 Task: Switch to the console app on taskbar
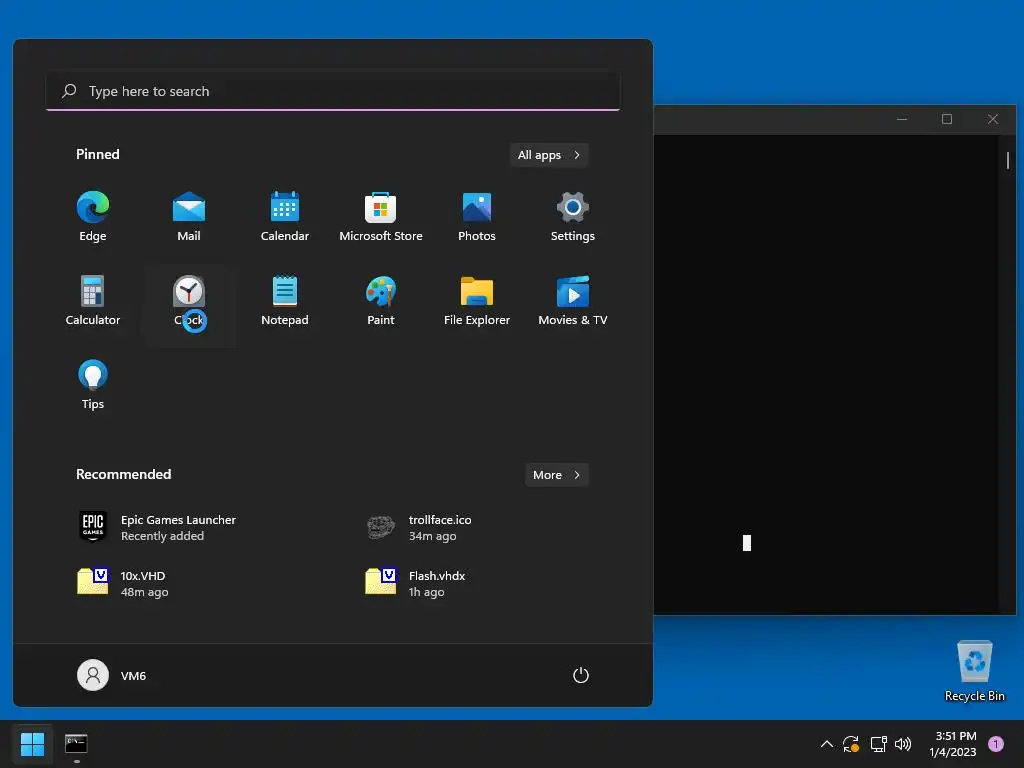pyautogui.click(x=76, y=744)
